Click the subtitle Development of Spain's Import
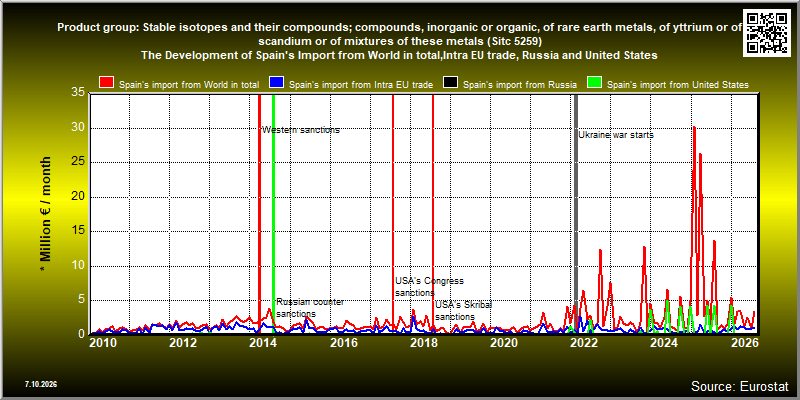This screenshot has height=400, width=800. tap(399, 56)
